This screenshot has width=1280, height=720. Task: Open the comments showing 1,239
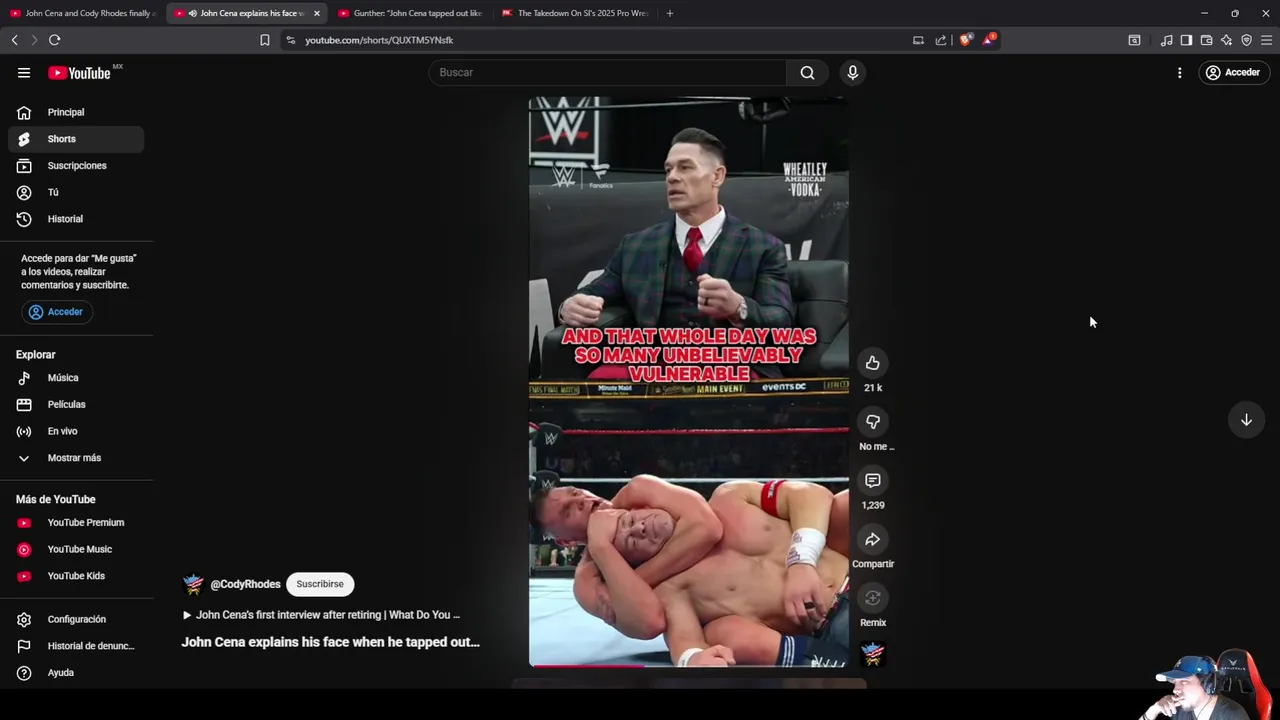coord(873,481)
